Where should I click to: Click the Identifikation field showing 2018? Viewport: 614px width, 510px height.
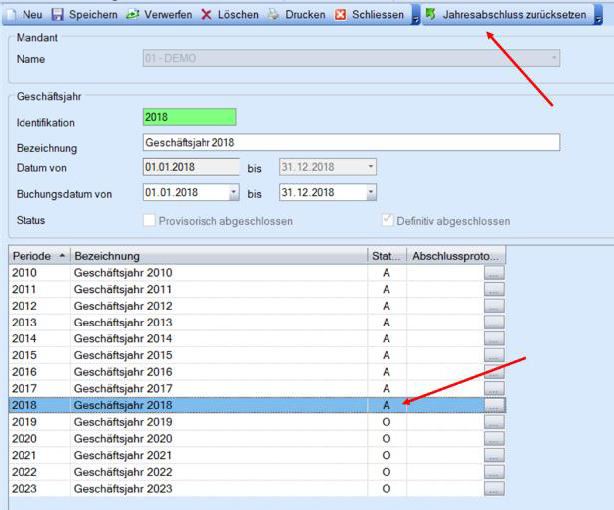[x=190, y=117]
